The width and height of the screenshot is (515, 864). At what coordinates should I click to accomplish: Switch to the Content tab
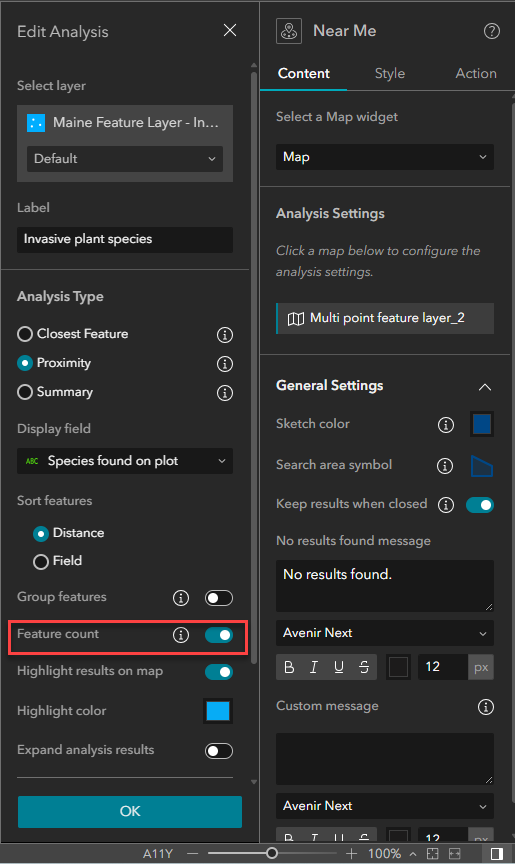(x=303, y=74)
